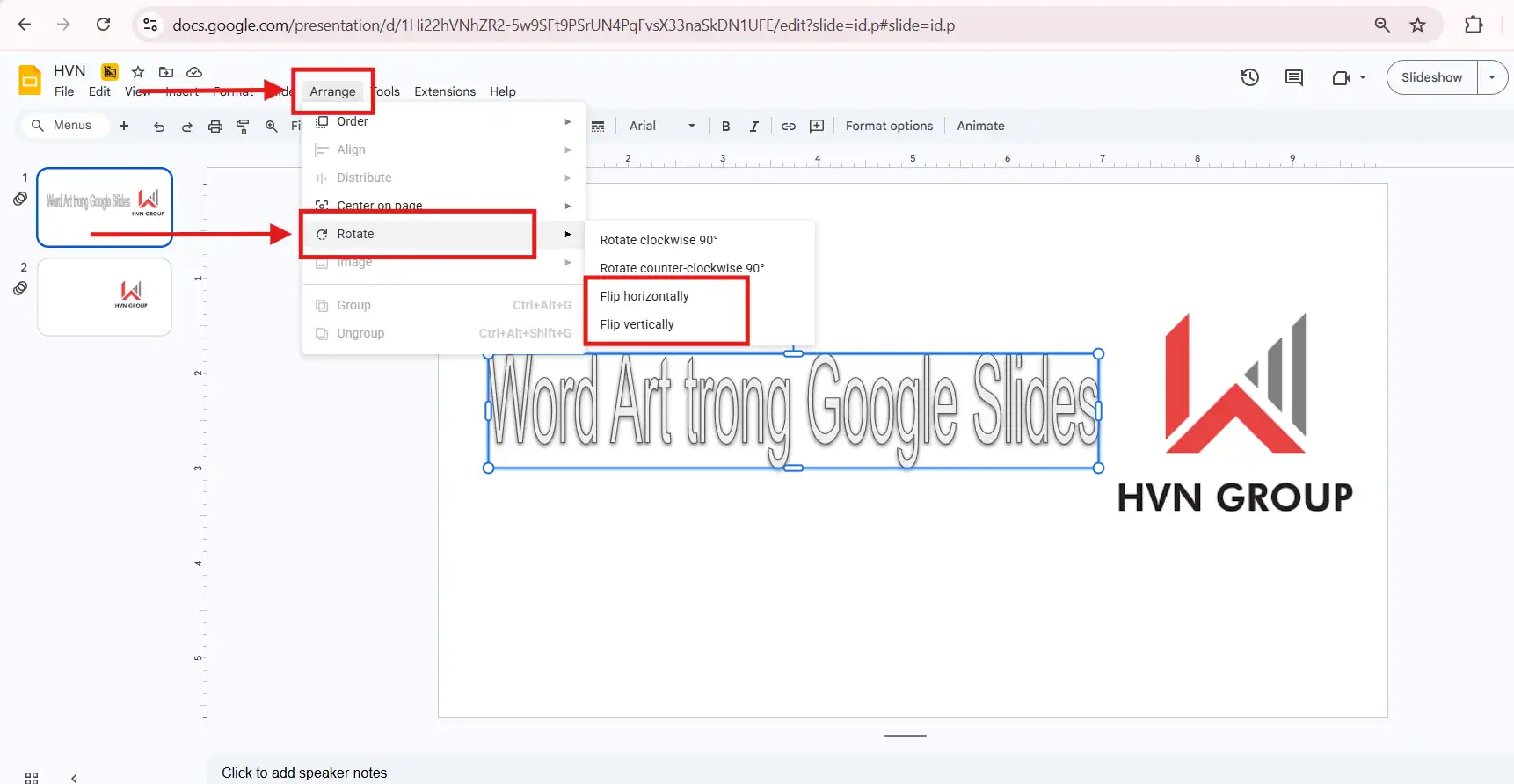Undo the last action
Screen dimensions: 1514x784
159,127
